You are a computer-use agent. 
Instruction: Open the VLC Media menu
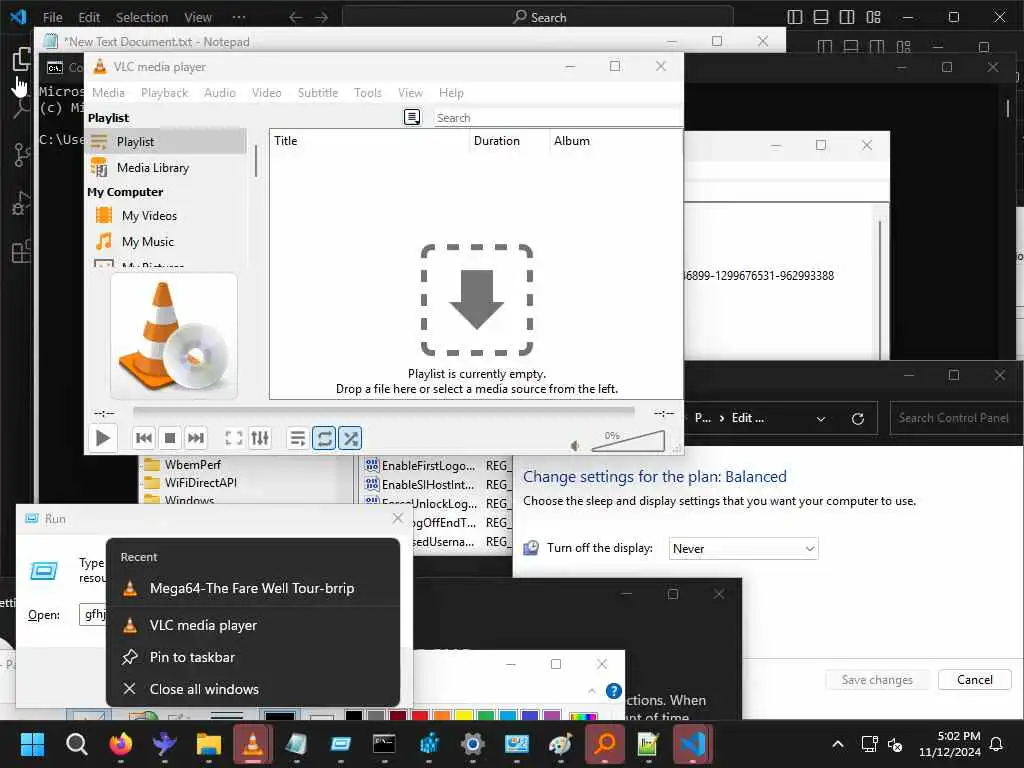pyautogui.click(x=108, y=93)
